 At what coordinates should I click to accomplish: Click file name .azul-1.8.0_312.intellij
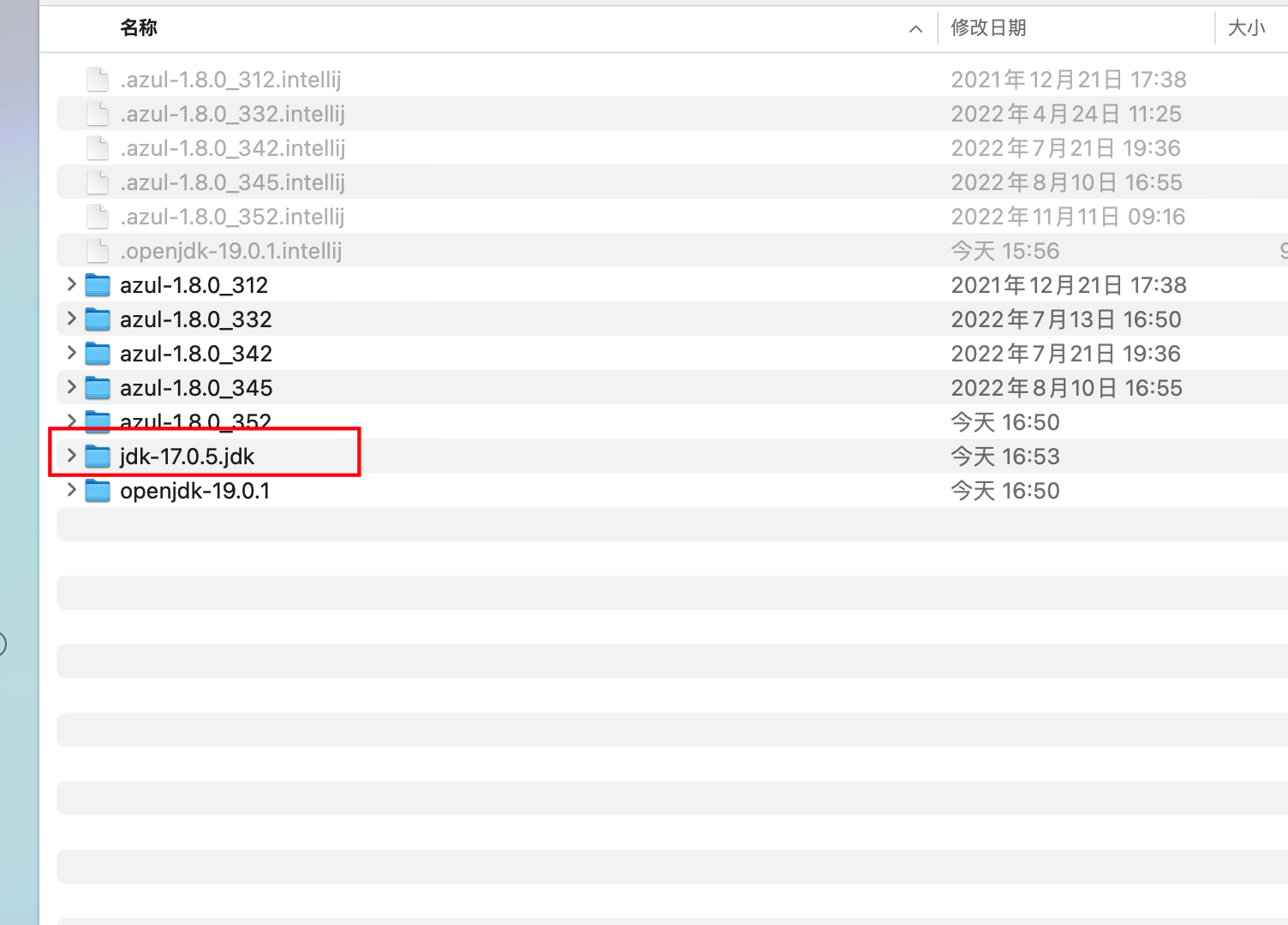point(230,80)
